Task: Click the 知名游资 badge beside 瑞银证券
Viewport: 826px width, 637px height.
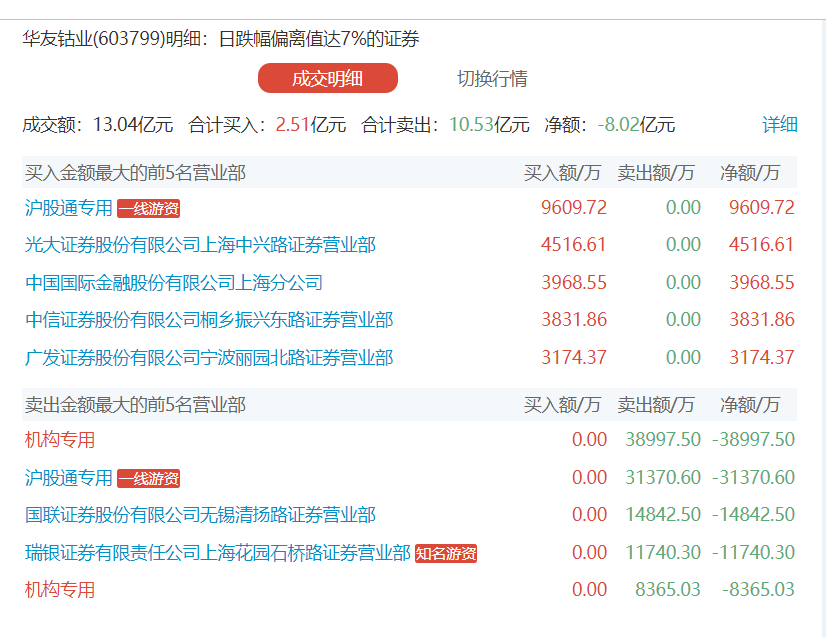Action: [446, 553]
